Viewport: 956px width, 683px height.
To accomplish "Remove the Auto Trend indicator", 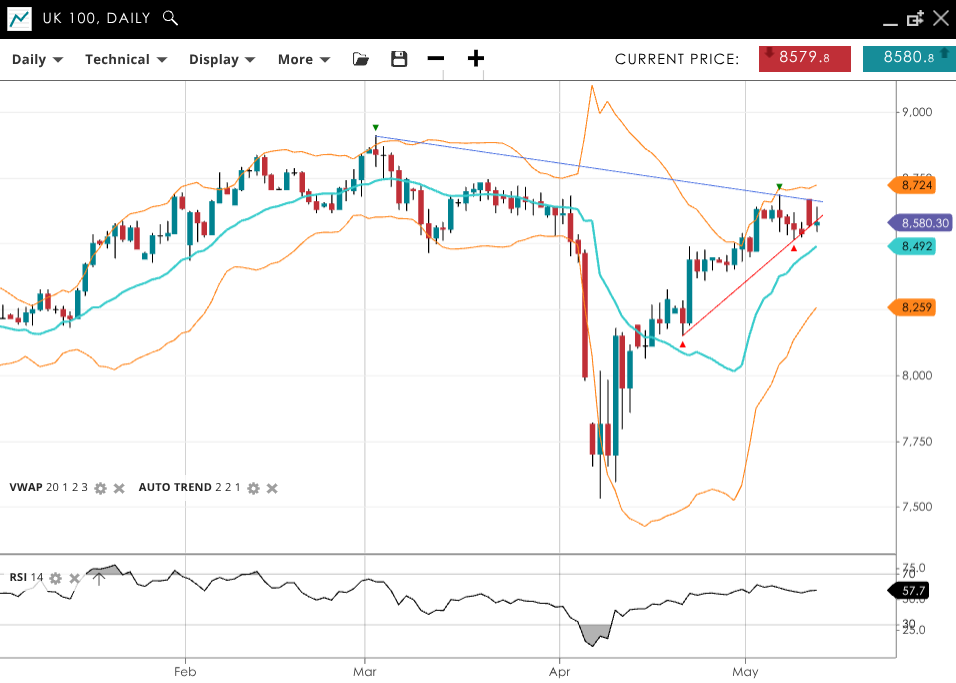I will coord(272,488).
